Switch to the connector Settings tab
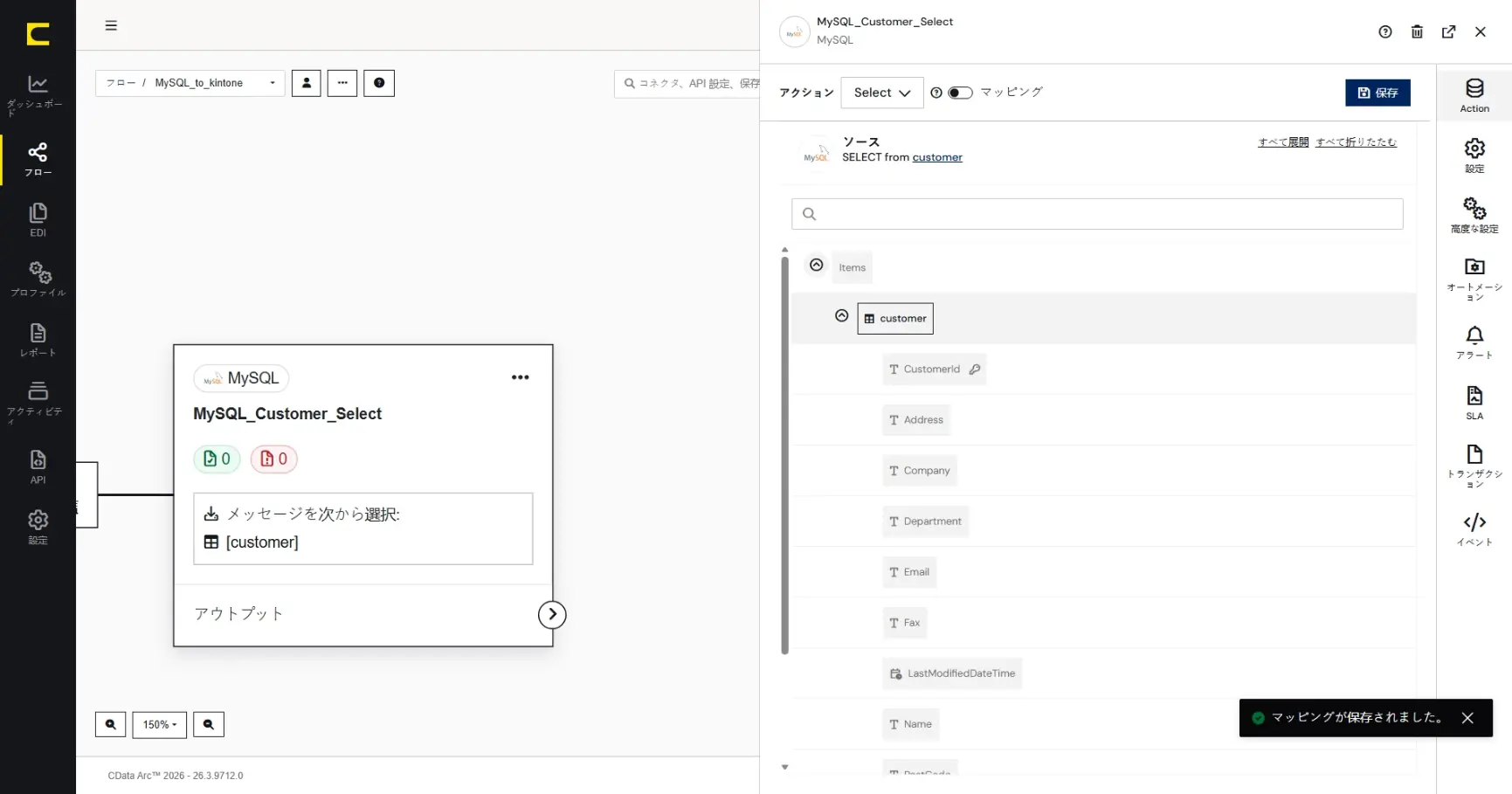 [x=1474, y=156]
